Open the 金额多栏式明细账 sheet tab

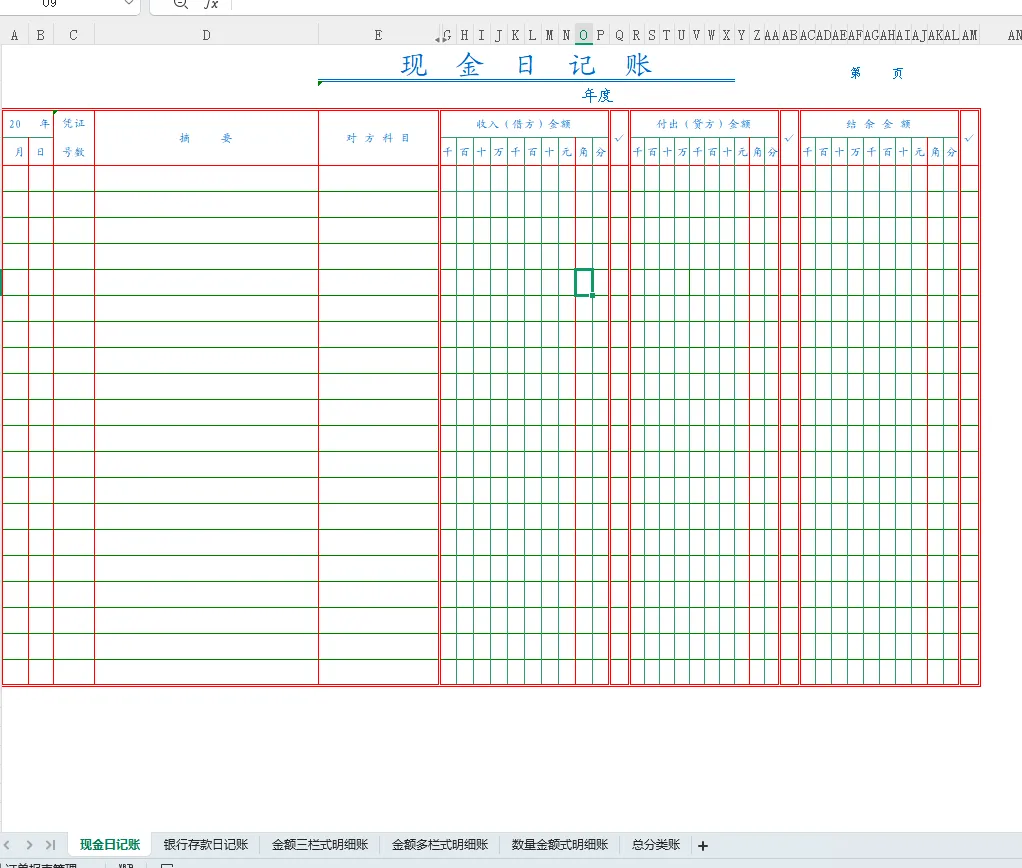(439, 845)
